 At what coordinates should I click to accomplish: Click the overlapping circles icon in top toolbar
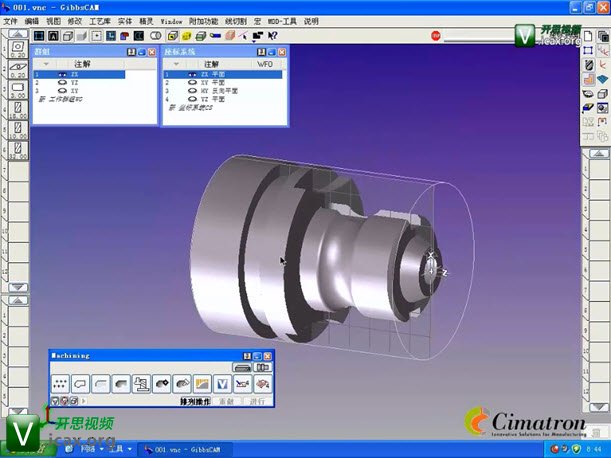click(x=156, y=36)
